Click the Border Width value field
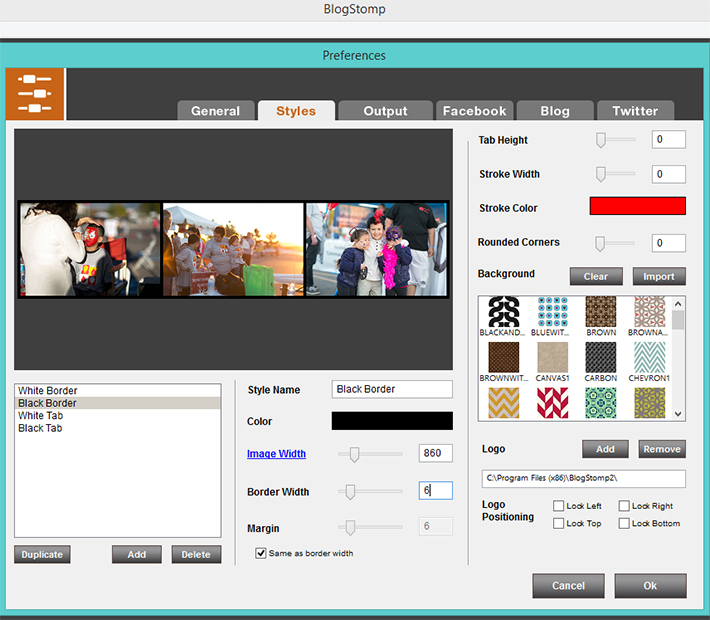 click(x=436, y=490)
